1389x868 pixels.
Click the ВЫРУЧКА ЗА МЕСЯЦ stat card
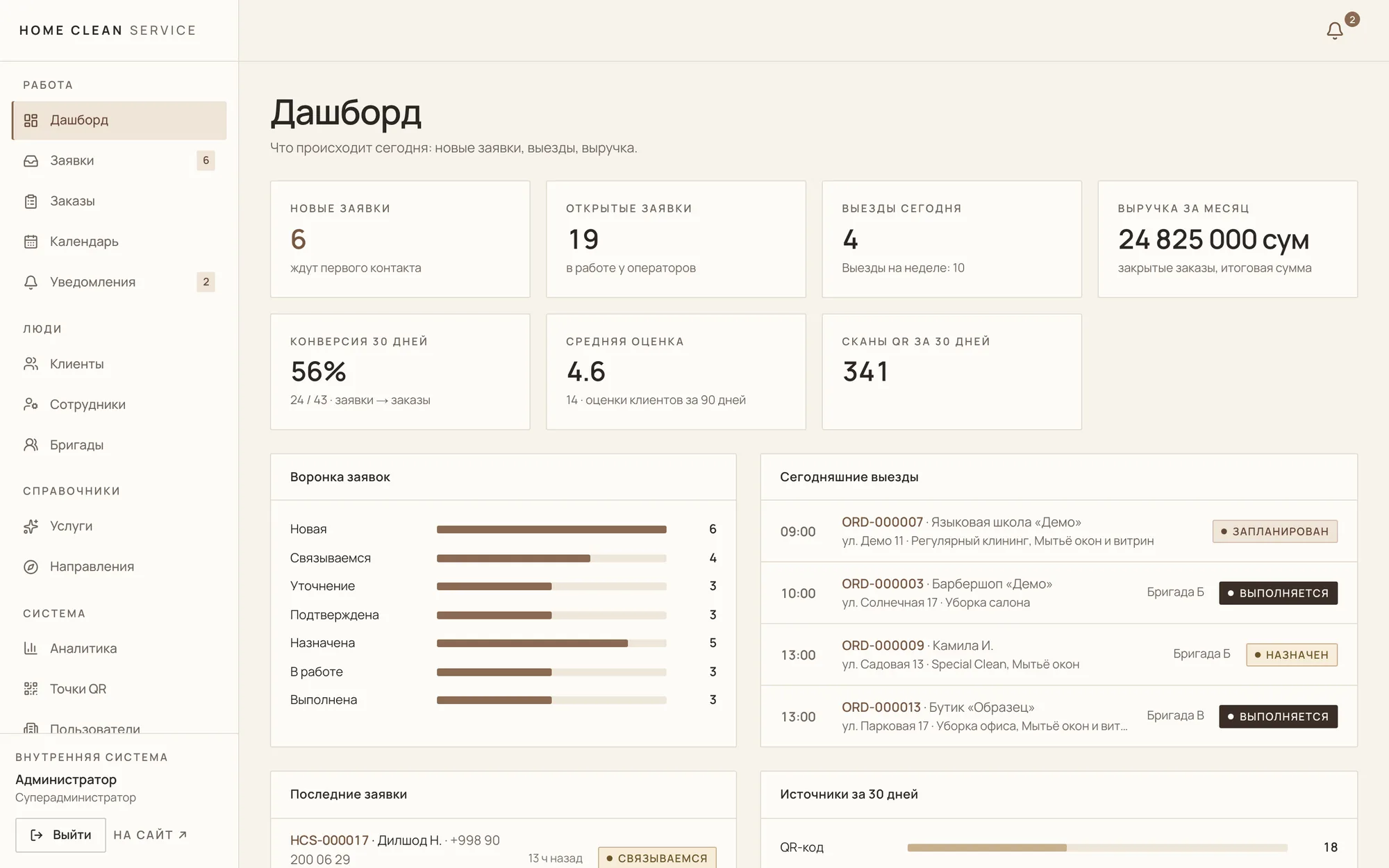click(x=1227, y=239)
